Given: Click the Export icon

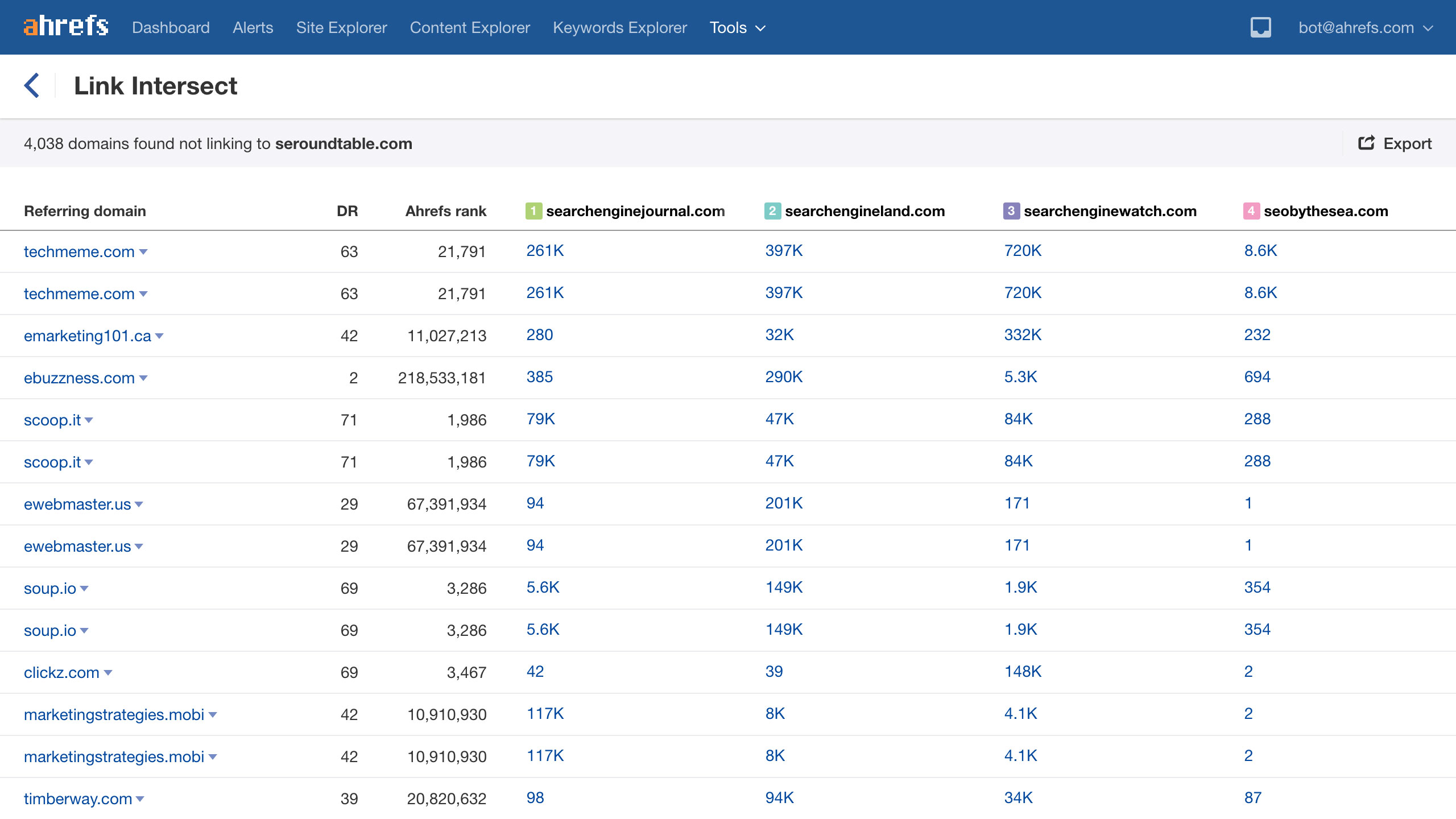Looking at the screenshot, I should (x=1366, y=143).
